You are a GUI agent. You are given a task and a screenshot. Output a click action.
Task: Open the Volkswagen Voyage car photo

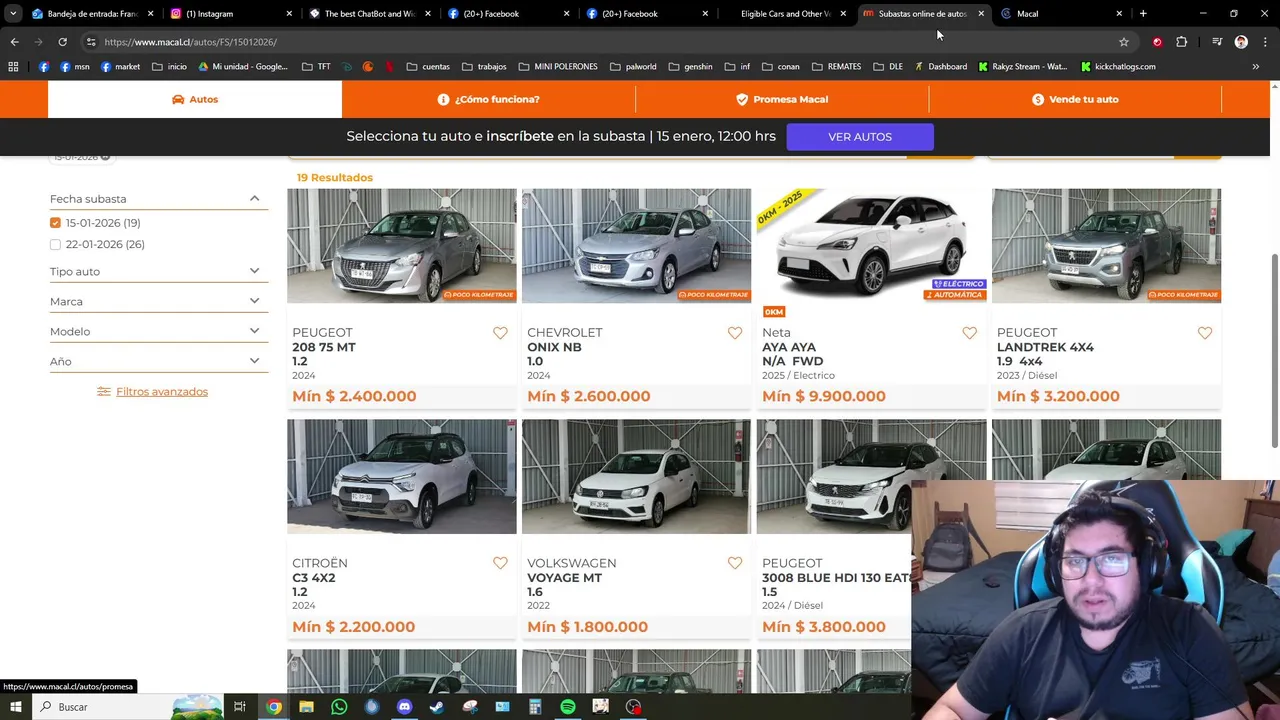pos(636,477)
